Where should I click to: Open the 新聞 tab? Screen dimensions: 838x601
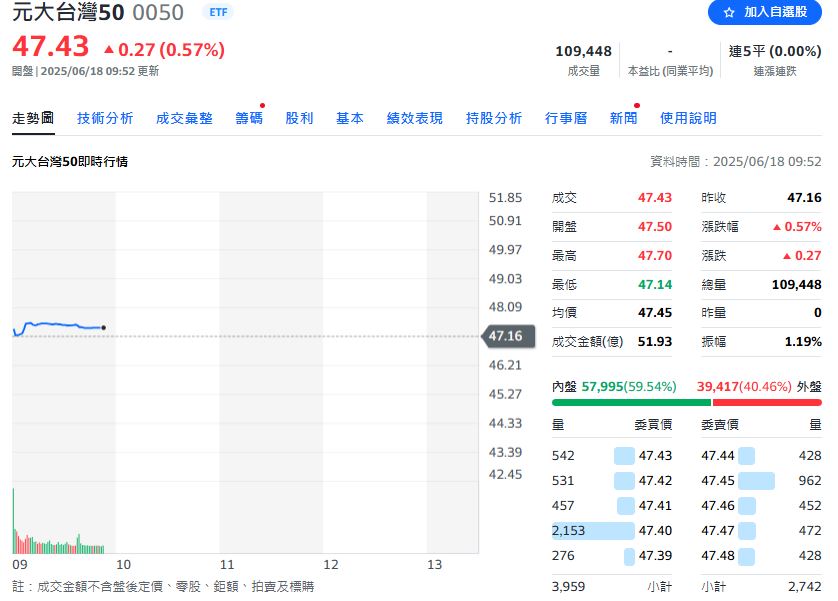click(624, 118)
